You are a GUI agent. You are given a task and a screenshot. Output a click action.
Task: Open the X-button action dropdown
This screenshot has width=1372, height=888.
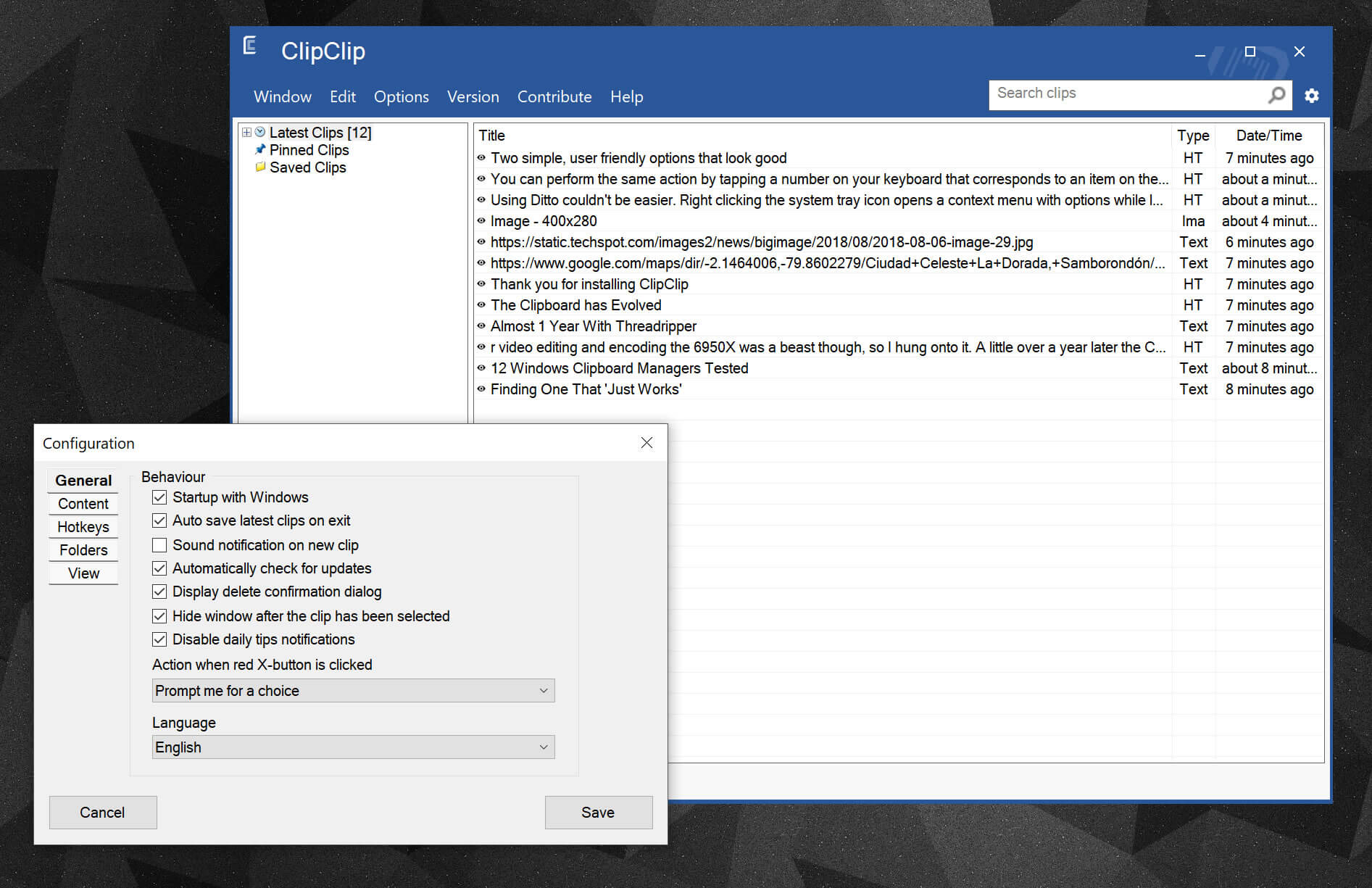pos(353,691)
